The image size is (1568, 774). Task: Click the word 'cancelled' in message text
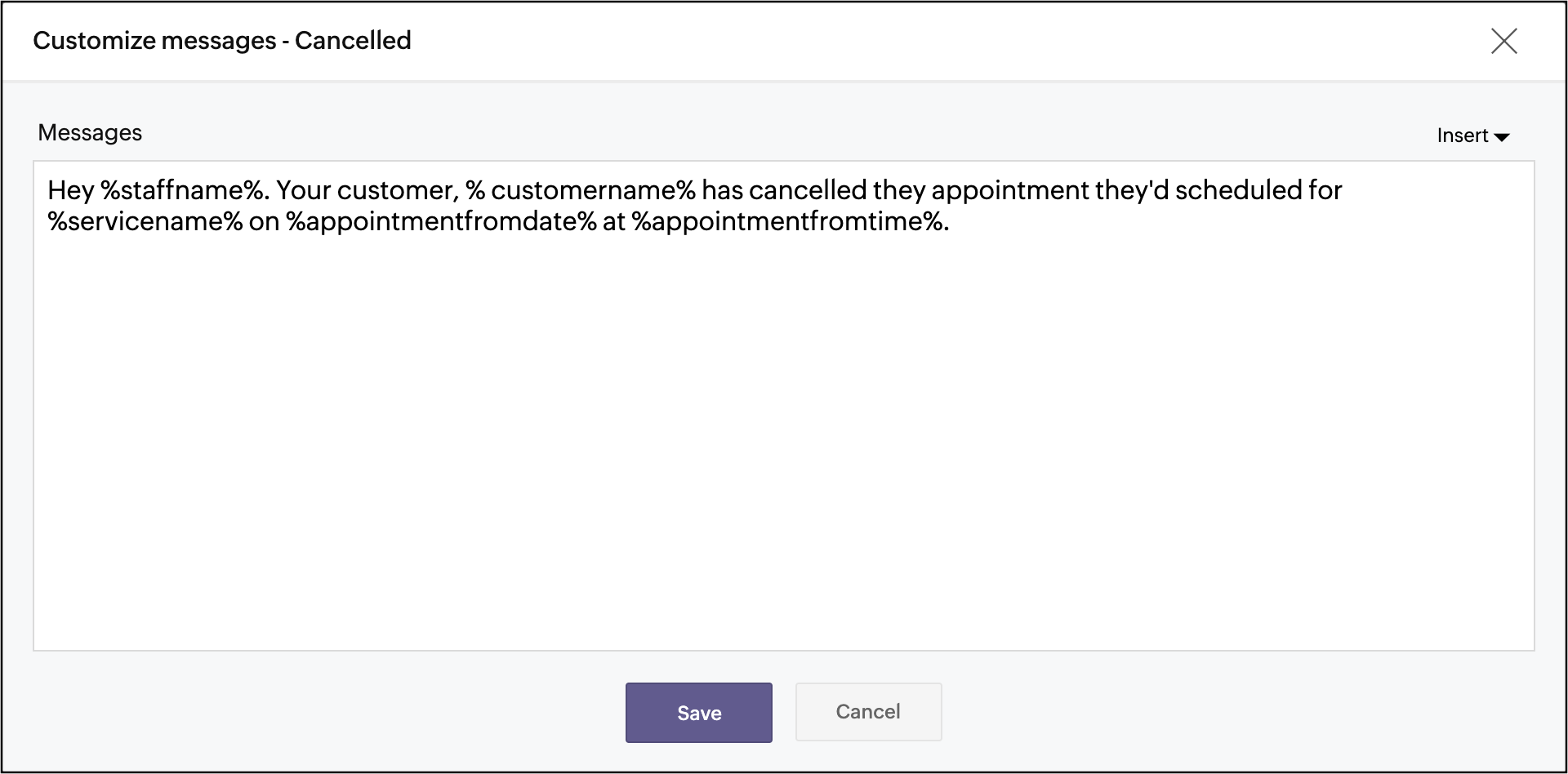pos(807,190)
